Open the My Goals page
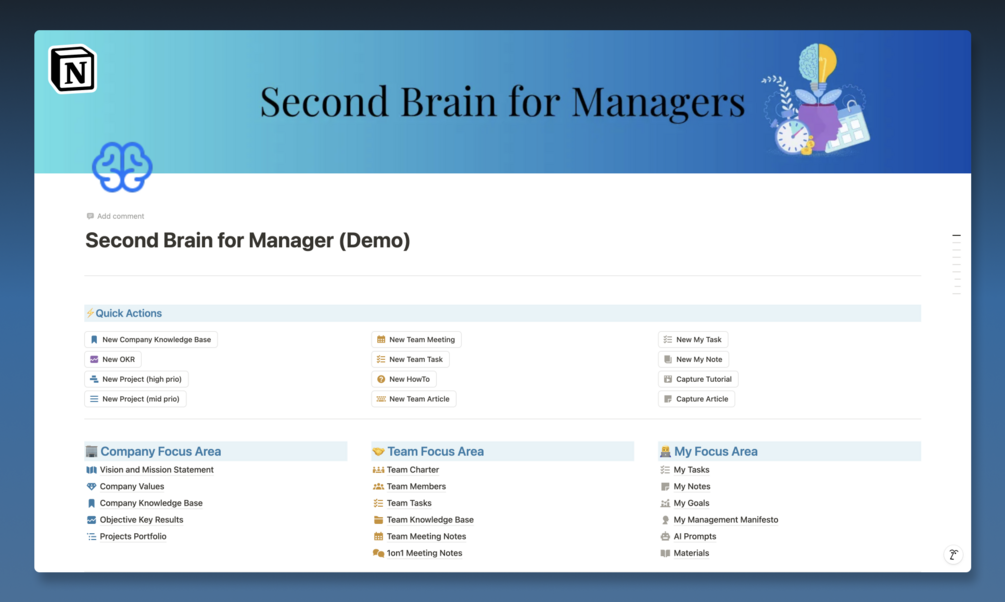 692,503
